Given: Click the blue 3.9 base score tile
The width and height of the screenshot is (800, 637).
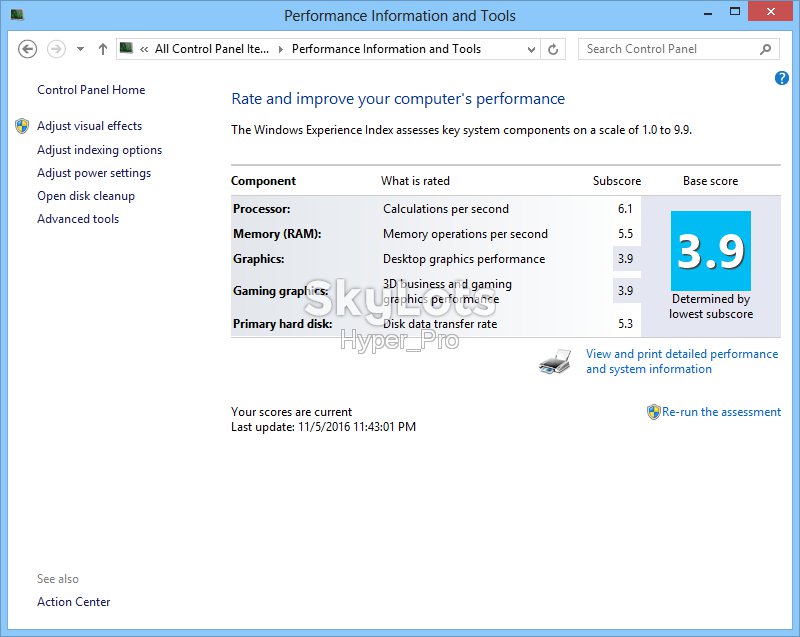Looking at the screenshot, I should [x=711, y=250].
